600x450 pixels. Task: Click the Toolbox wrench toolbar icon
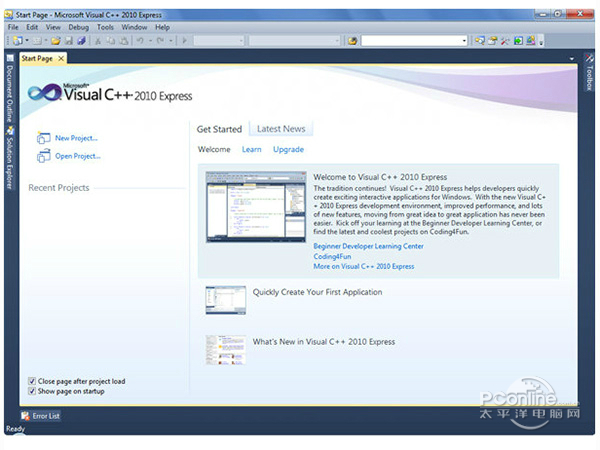tap(505, 41)
